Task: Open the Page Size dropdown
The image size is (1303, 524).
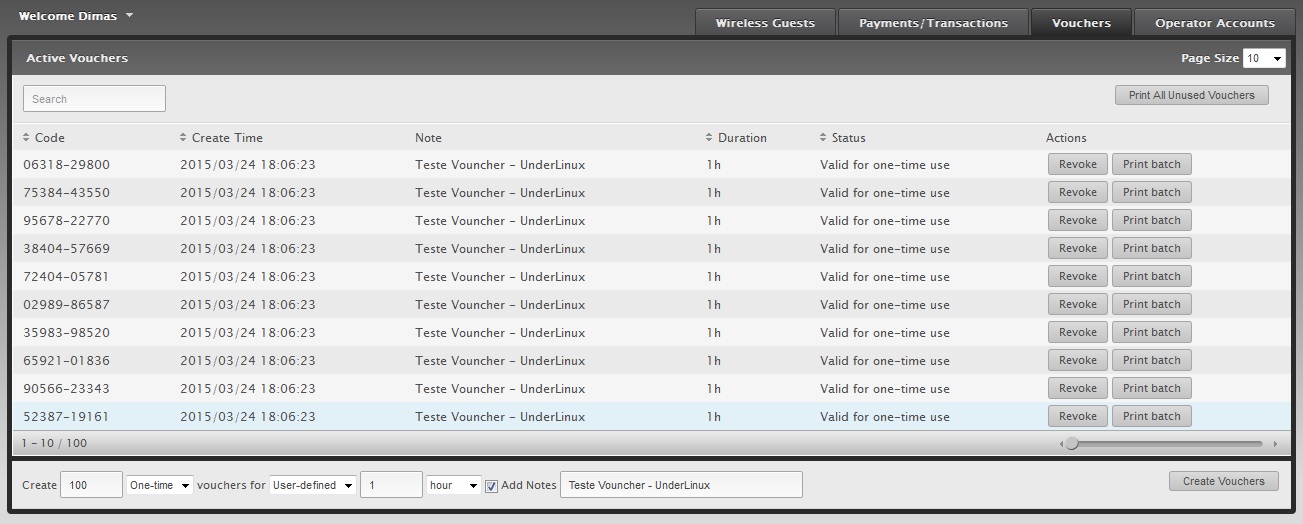Action: tap(1264, 58)
